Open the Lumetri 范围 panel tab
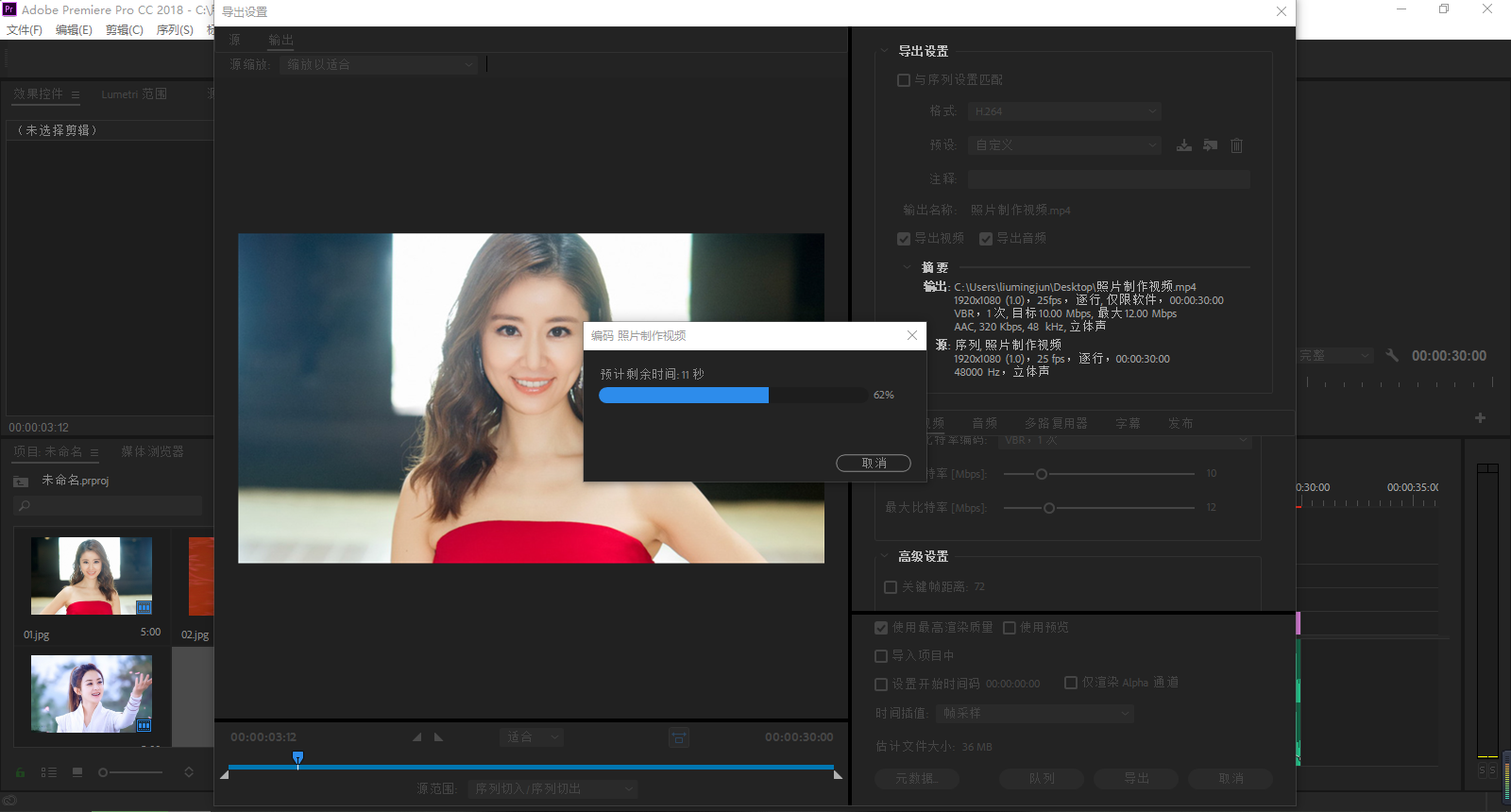Viewport: 1511px width, 812px height. click(x=134, y=94)
